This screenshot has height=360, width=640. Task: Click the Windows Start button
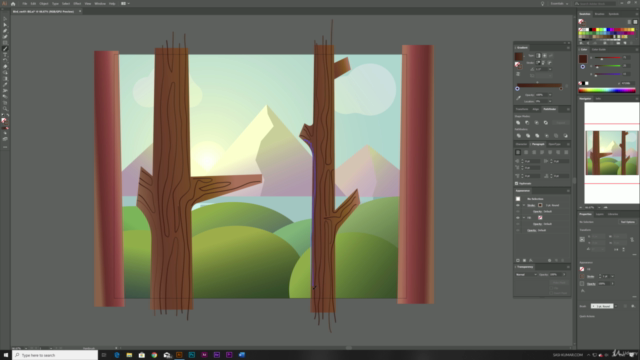[6, 355]
